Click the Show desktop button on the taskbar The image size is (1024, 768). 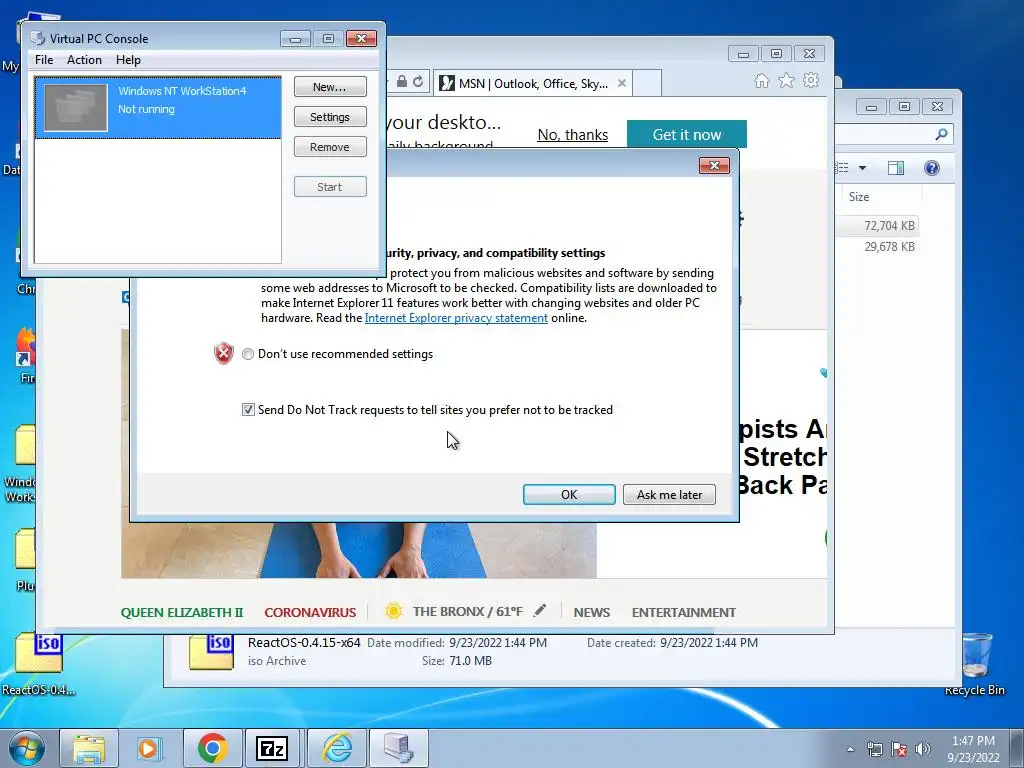[1016, 748]
